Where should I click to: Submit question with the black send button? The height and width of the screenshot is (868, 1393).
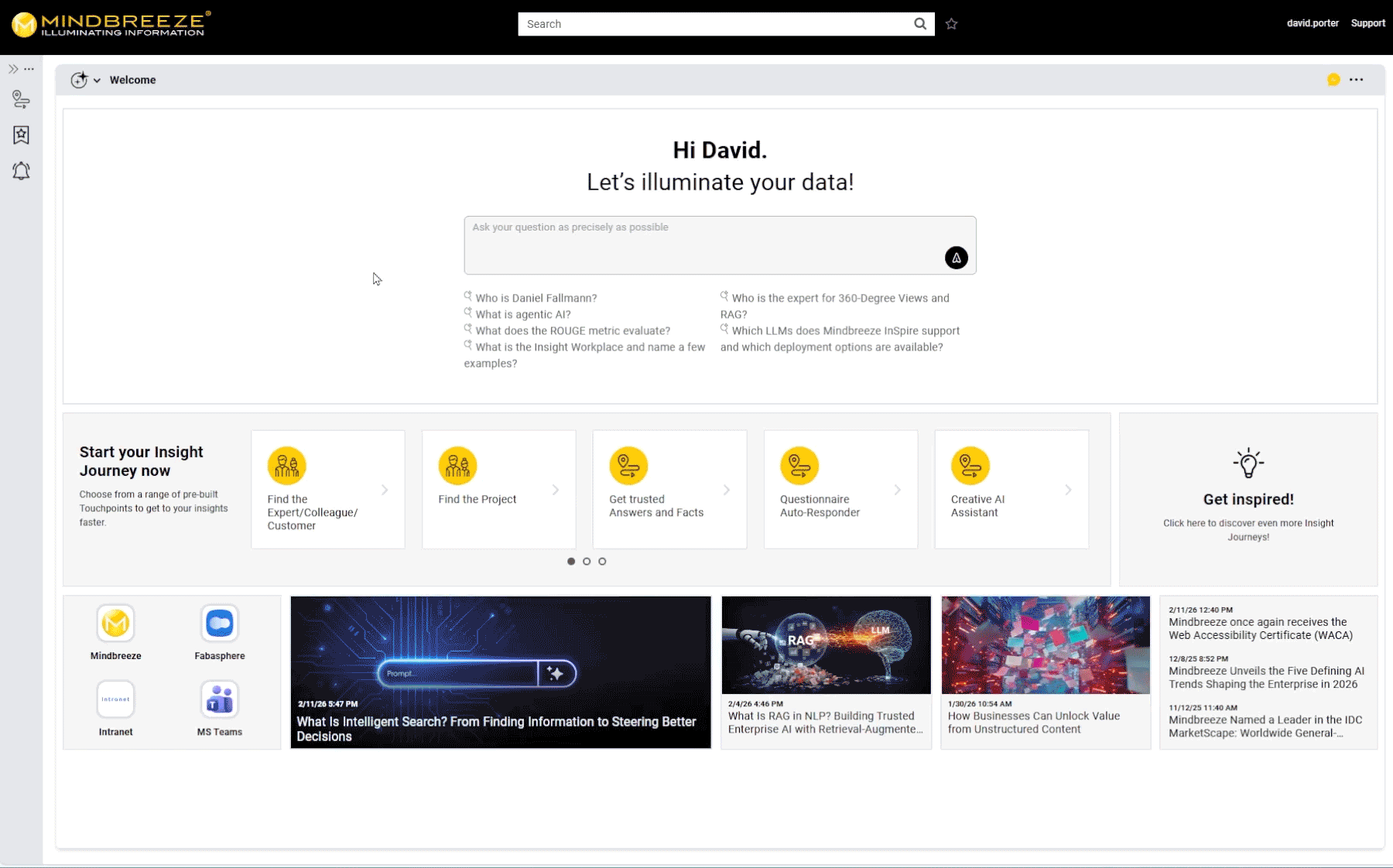click(x=956, y=258)
